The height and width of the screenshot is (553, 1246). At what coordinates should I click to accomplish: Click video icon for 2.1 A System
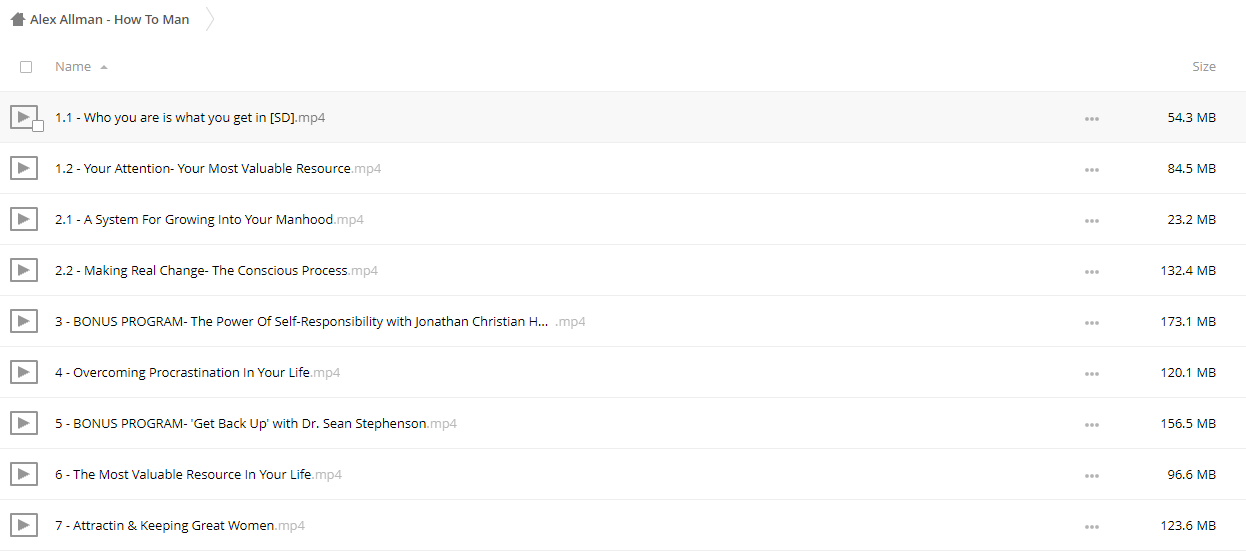coord(24,219)
